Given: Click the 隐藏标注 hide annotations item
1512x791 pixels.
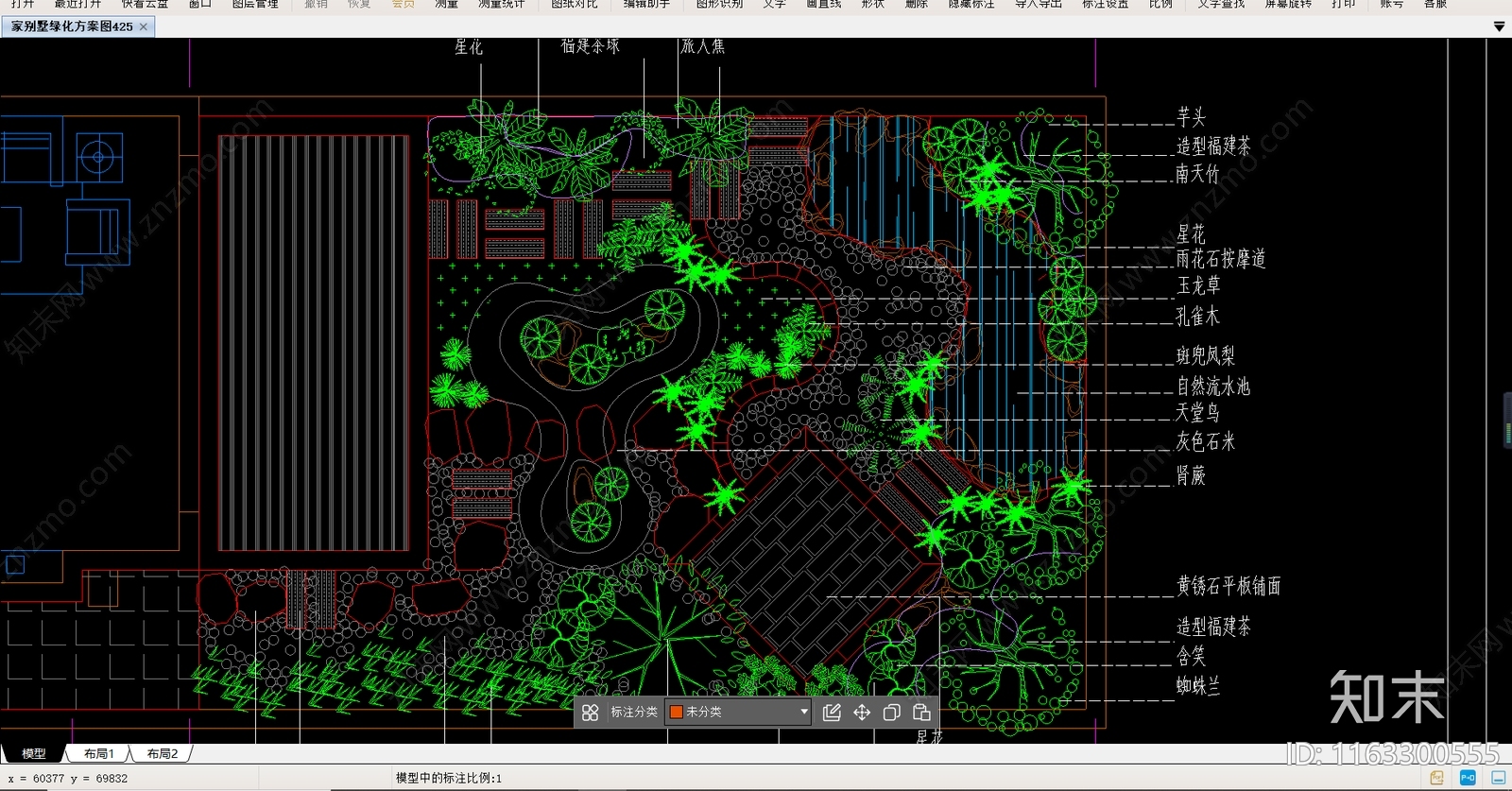Looking at the screenshot, I should tap(971, 5).
